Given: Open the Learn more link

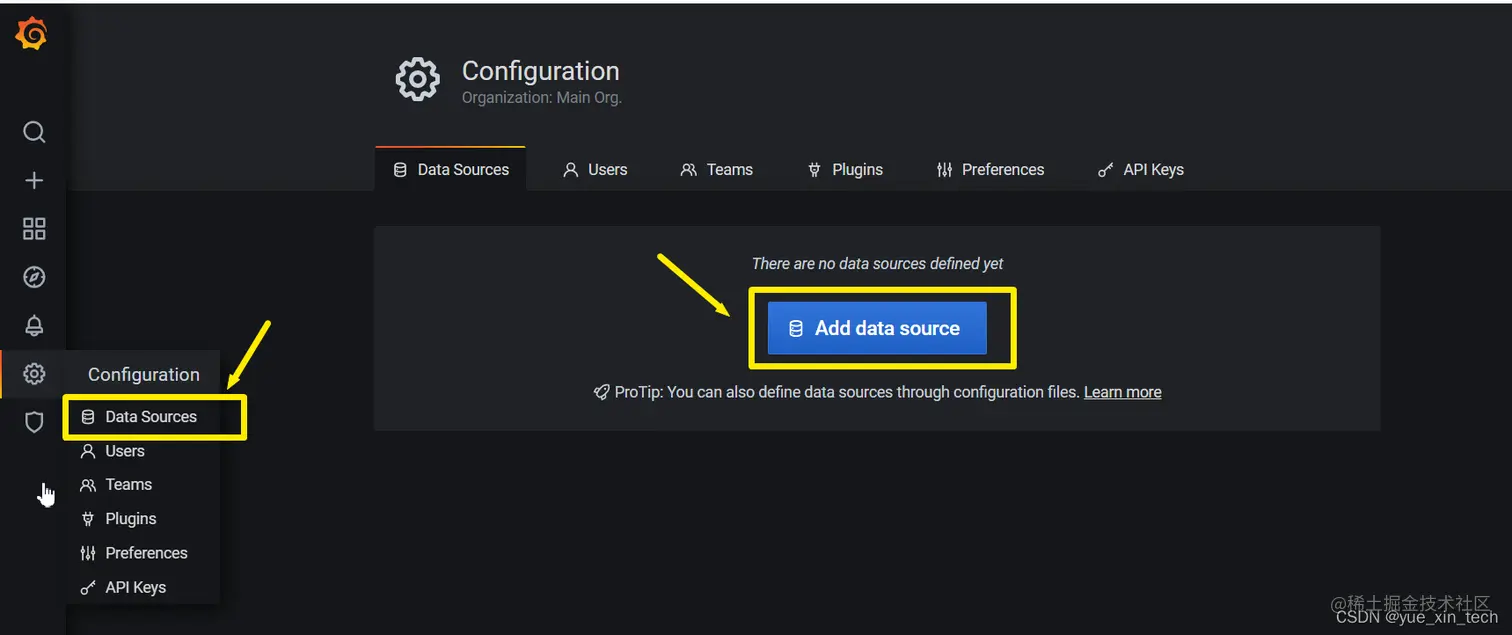Looking at the screenshot, I should click(x=1122, y=391).
